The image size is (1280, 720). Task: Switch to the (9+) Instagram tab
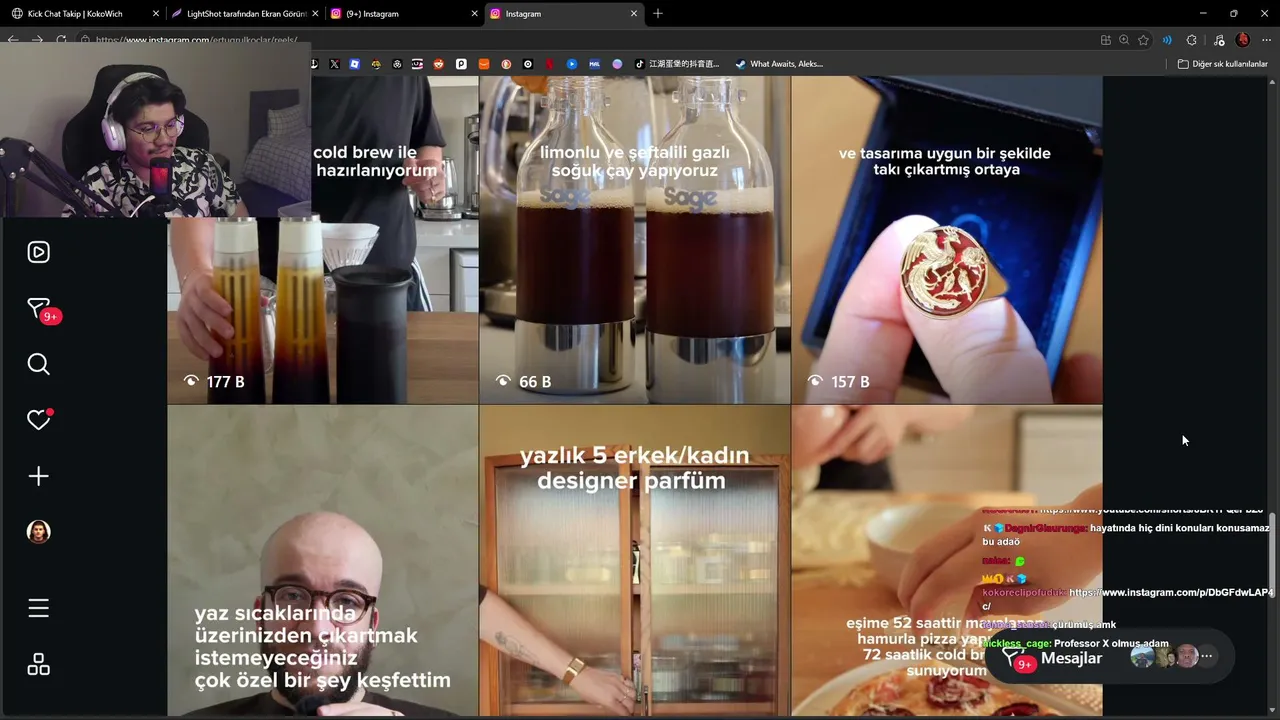(402, 14)
